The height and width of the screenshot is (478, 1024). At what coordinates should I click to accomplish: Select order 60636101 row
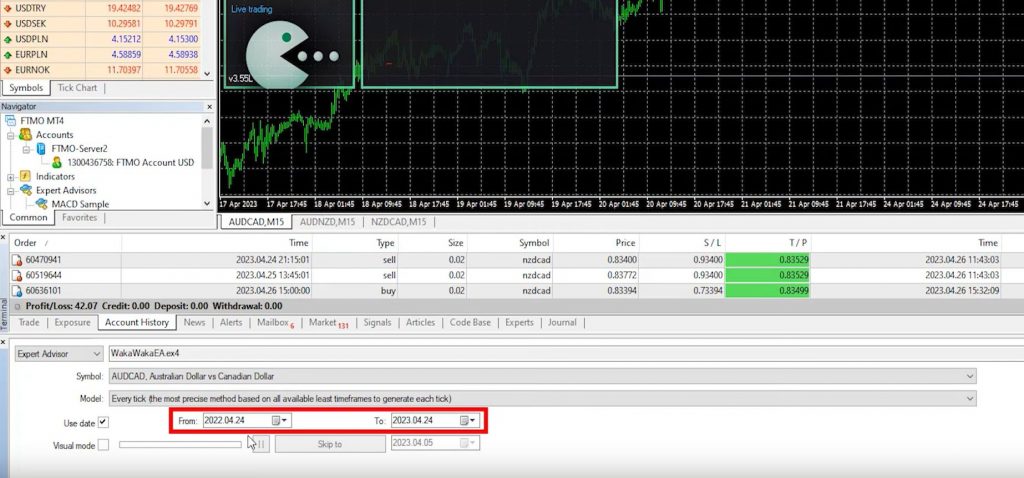pos(516,291)
